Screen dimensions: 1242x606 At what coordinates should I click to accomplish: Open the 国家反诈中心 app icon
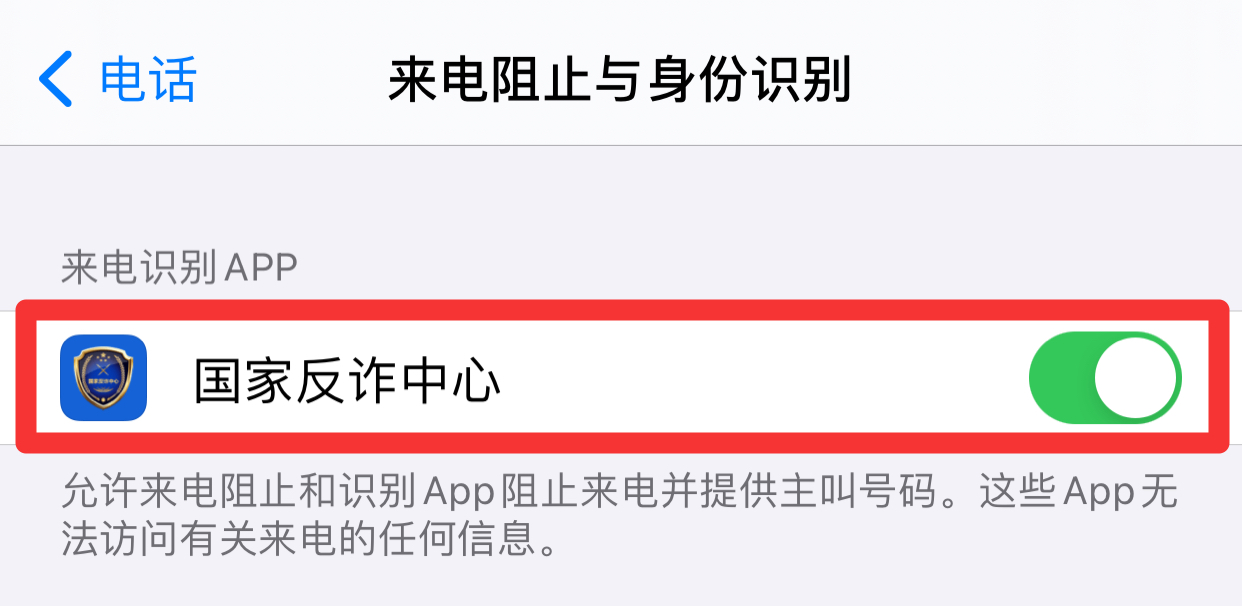(104, 377)
